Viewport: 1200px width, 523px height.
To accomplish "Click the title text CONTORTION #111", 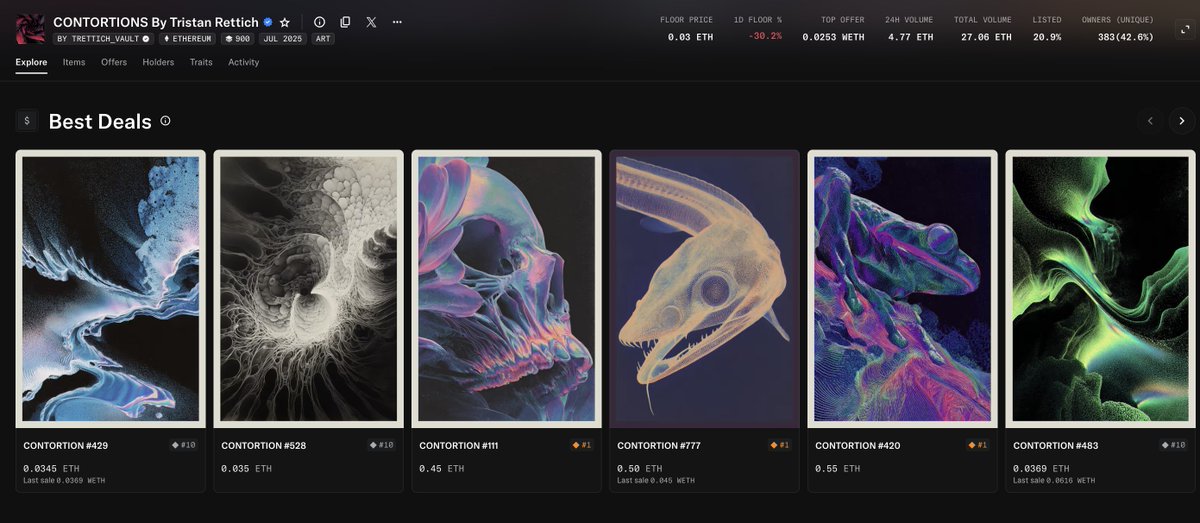I will tap(459, 445).
